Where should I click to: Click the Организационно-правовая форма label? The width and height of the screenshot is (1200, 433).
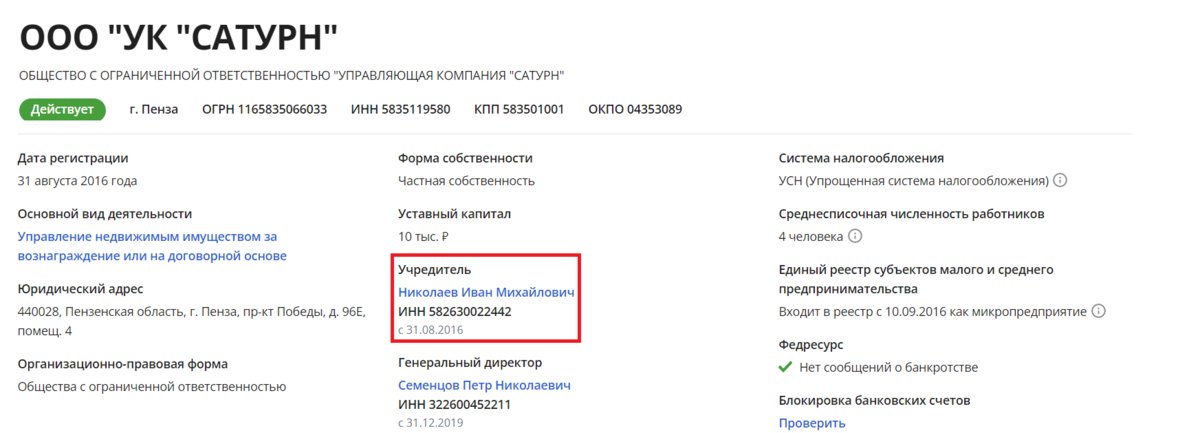tap(123, 364)
